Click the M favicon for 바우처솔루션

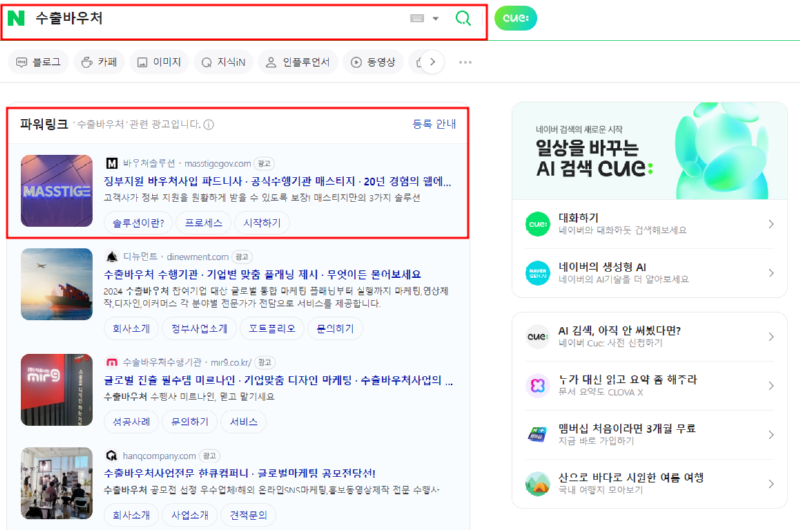112,163
